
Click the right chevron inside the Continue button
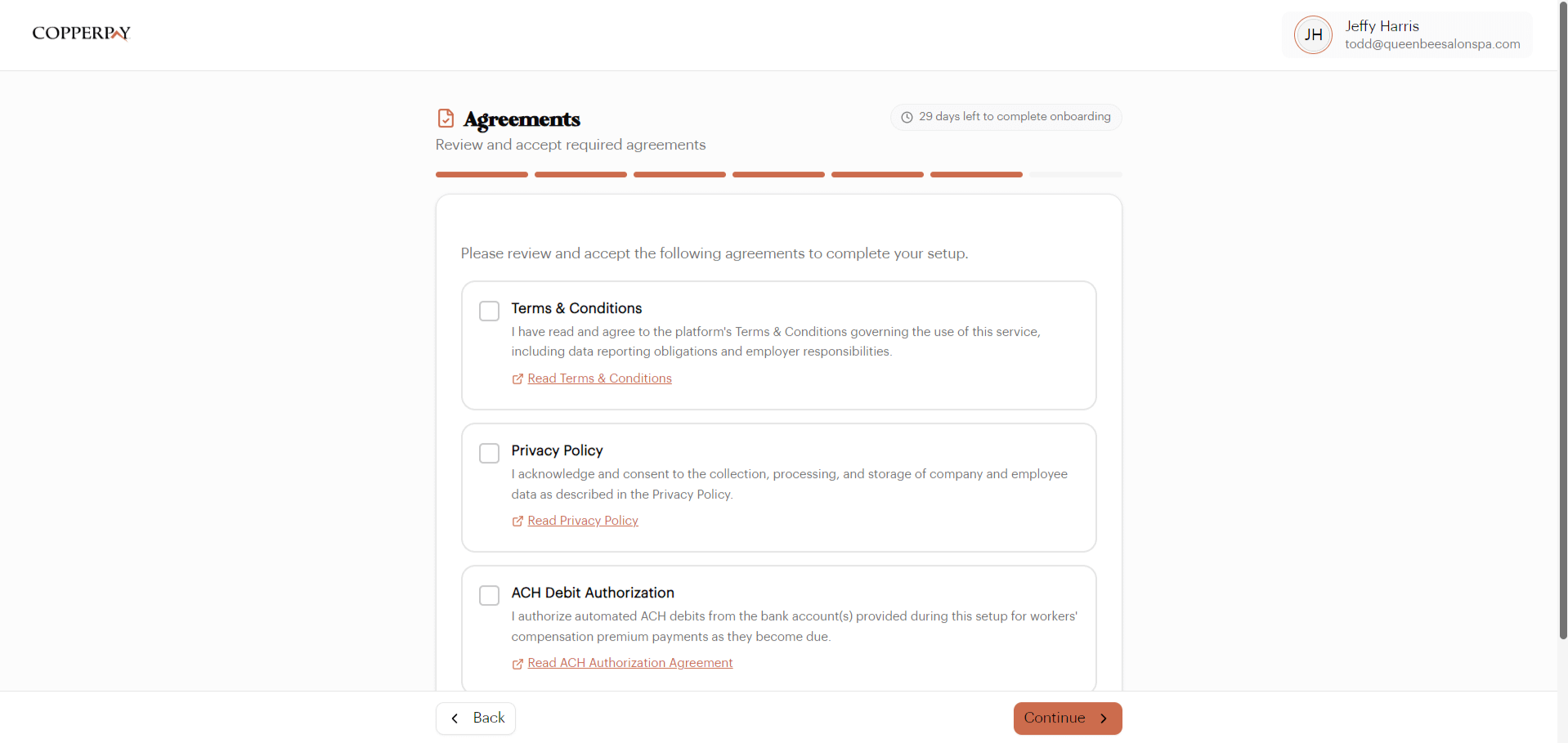point(1105,718)
